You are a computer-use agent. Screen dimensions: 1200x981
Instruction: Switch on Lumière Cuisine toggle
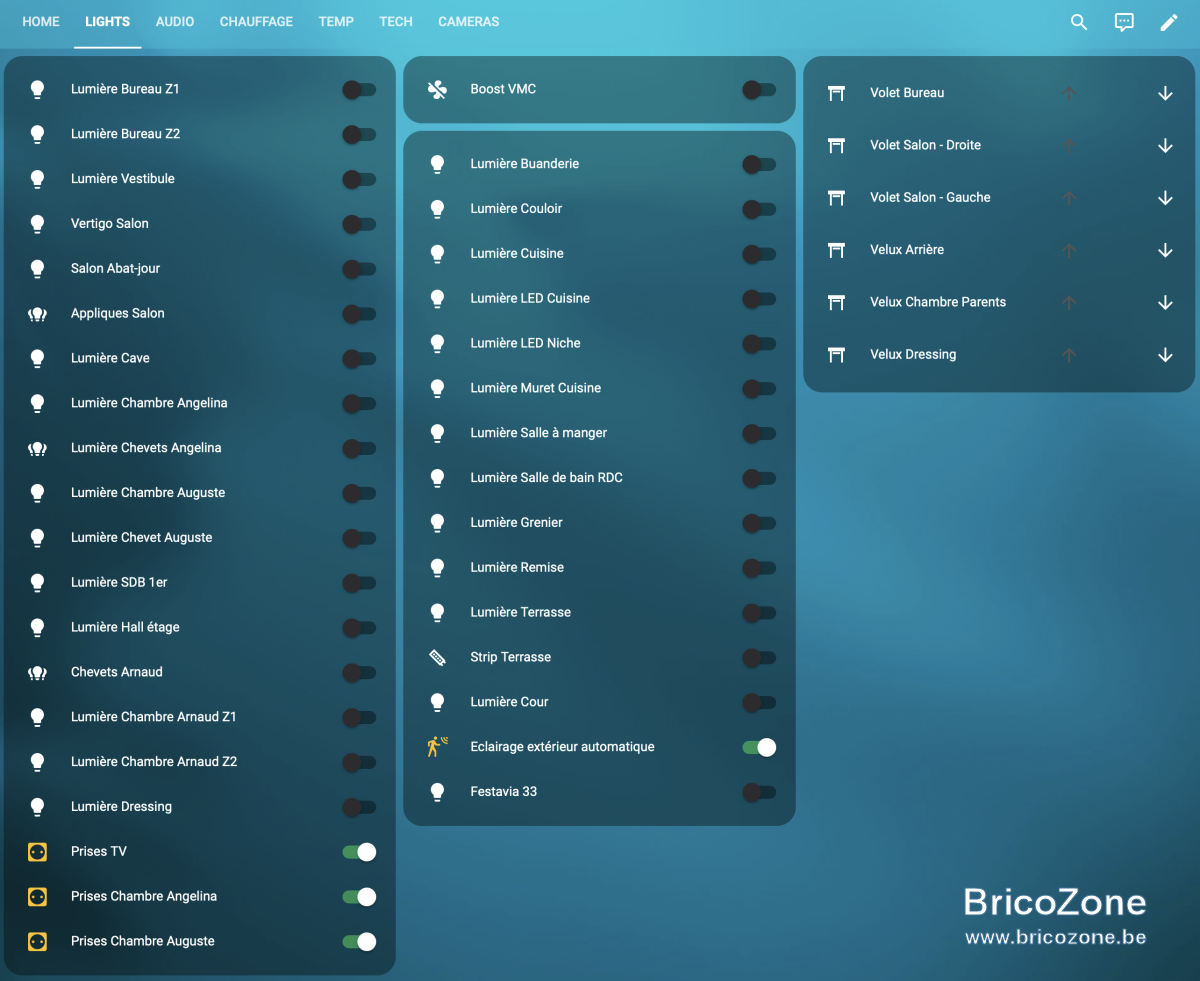[759, 254]
